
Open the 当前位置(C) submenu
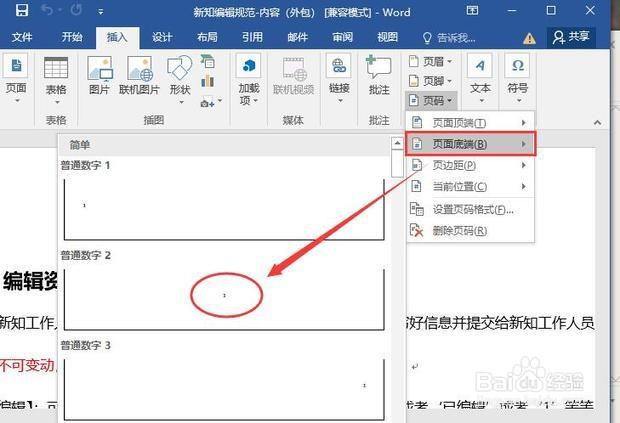coord(470,186)
